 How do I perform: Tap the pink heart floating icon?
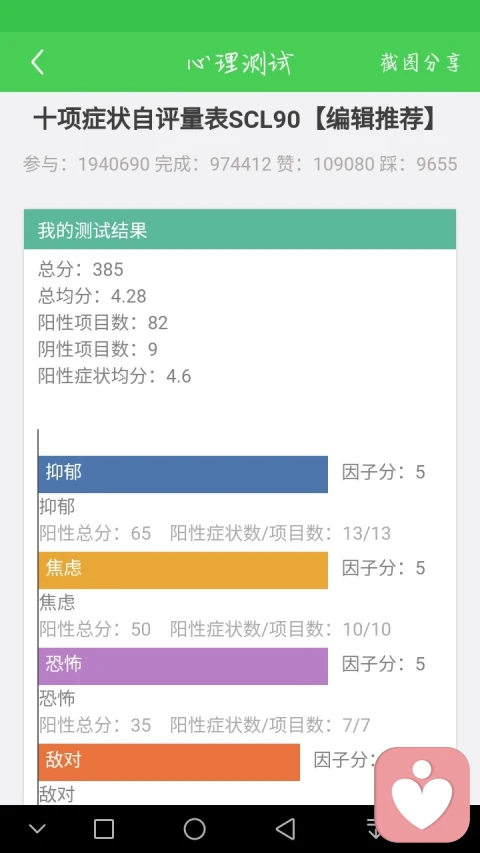pyautogui.click(x=422, y=794)
